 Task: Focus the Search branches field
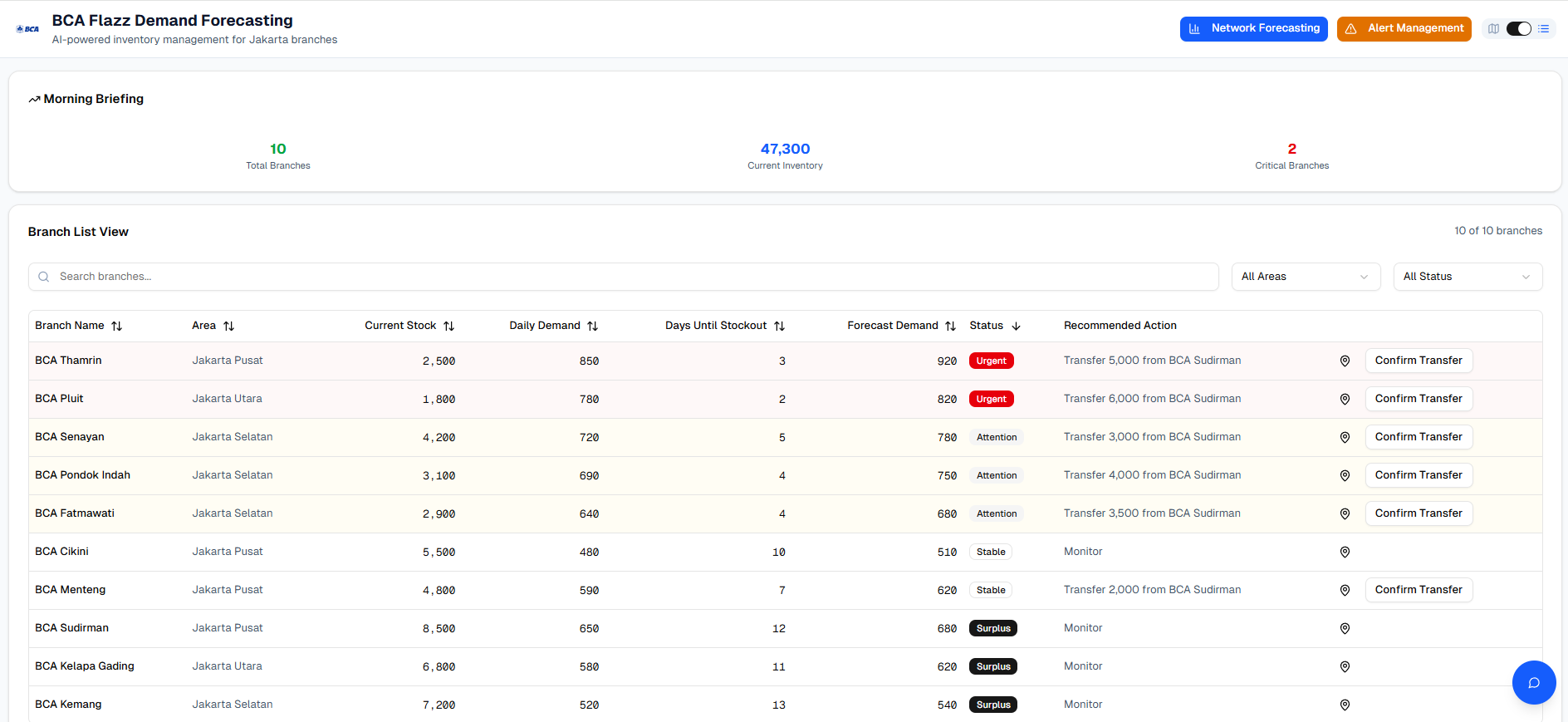pos(623,277)
